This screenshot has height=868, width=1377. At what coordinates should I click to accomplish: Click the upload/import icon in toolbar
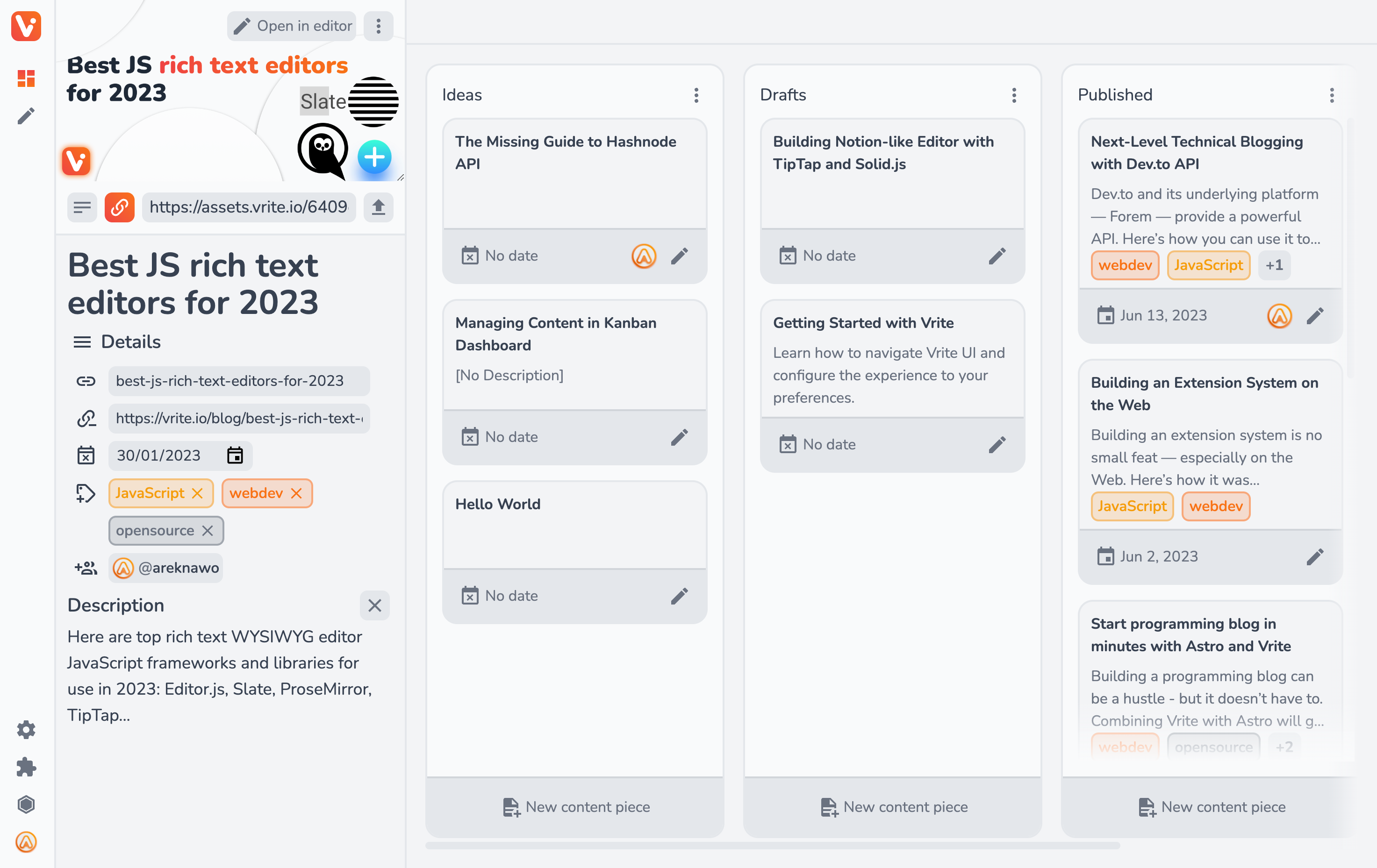point(379,207)
